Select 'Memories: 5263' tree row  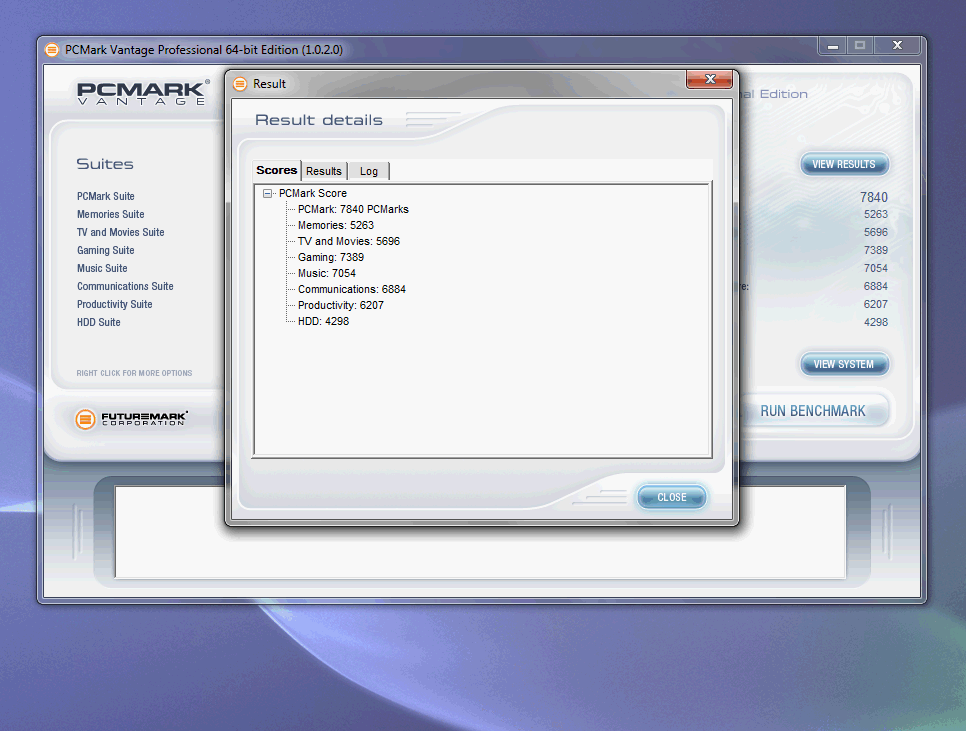[x=336, y=225]
